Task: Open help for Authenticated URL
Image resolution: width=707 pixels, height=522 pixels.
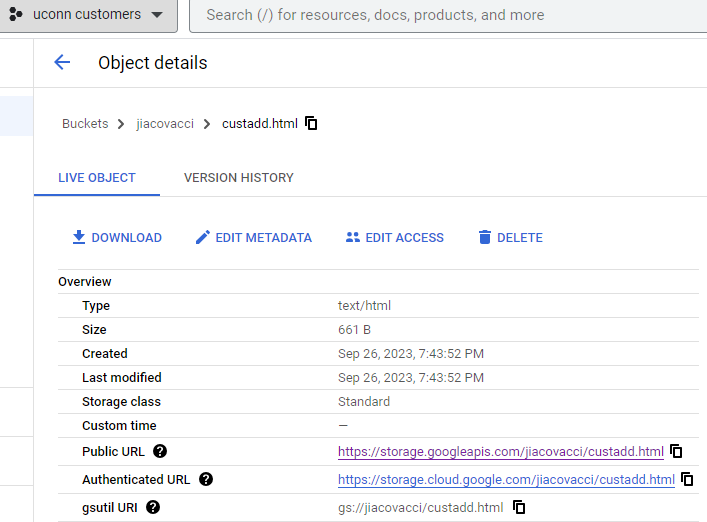Action: pos(206,479)
